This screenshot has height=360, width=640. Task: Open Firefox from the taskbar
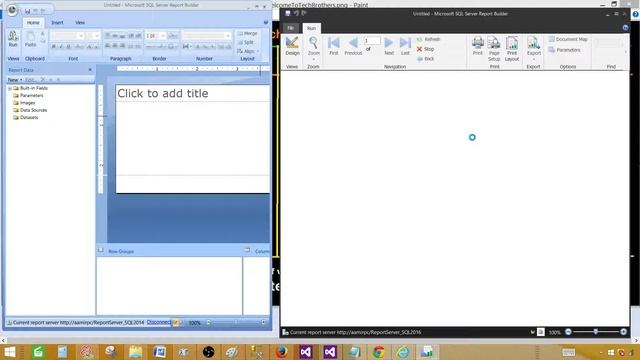click(281, 352)
